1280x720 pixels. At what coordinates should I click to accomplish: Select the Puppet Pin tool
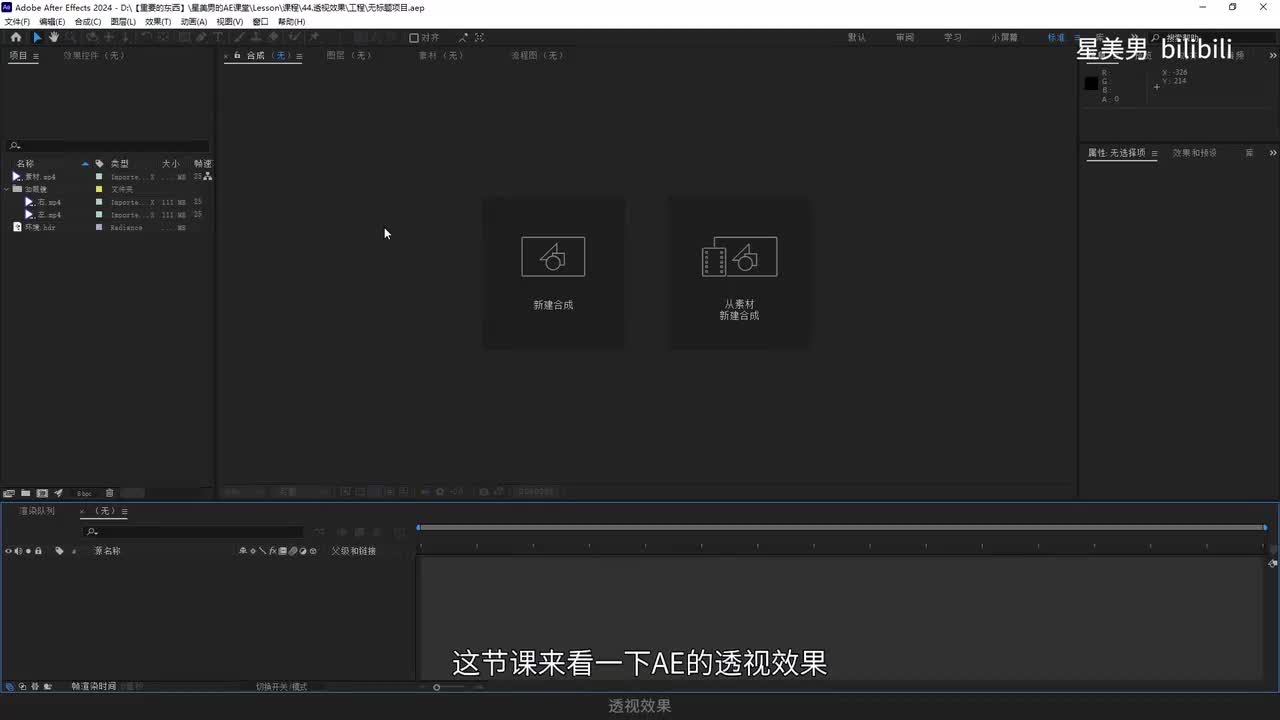coord(312,37)
